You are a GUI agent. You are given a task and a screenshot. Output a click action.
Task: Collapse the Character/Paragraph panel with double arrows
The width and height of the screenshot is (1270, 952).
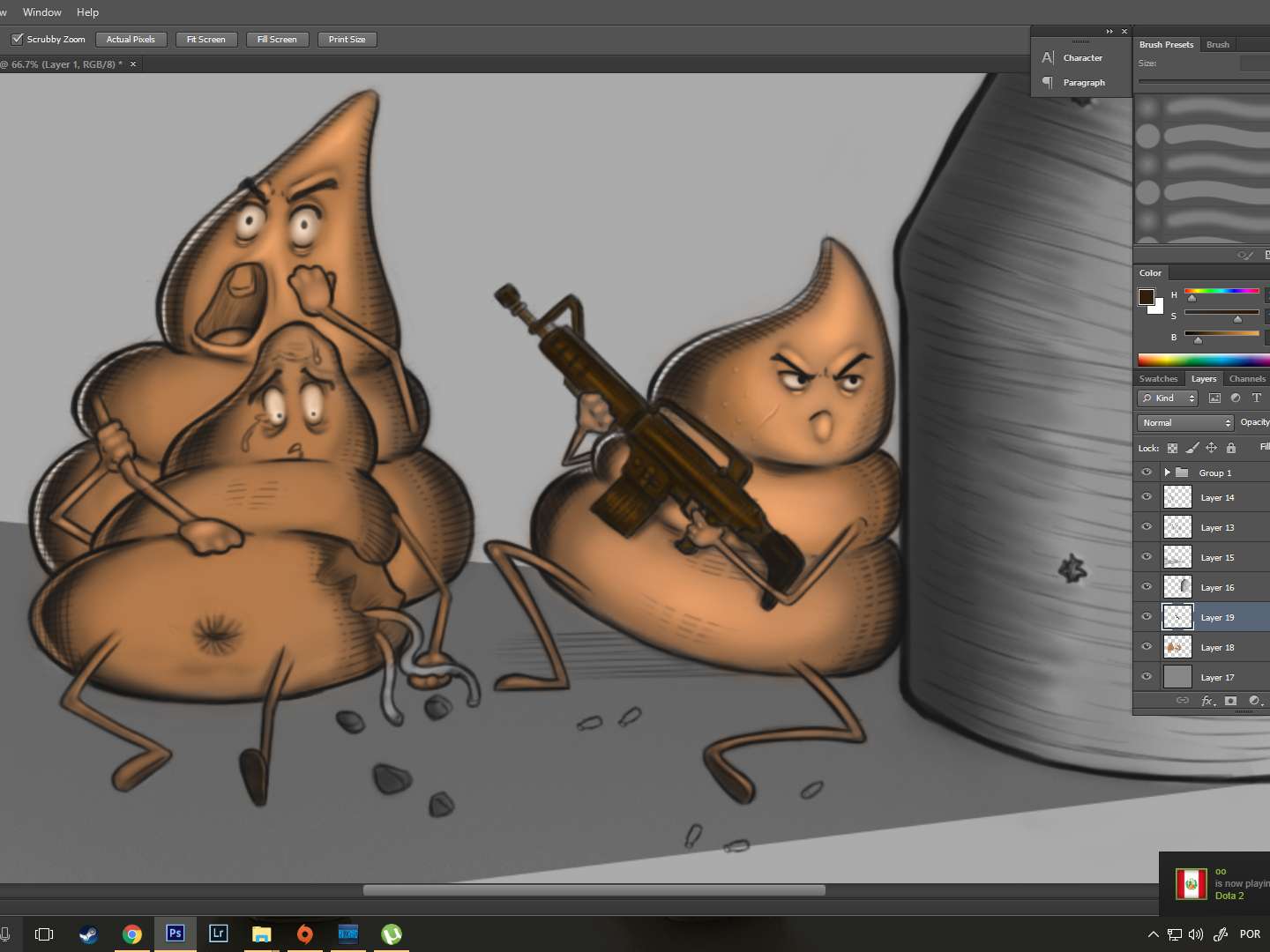(x=1109, y=32)
